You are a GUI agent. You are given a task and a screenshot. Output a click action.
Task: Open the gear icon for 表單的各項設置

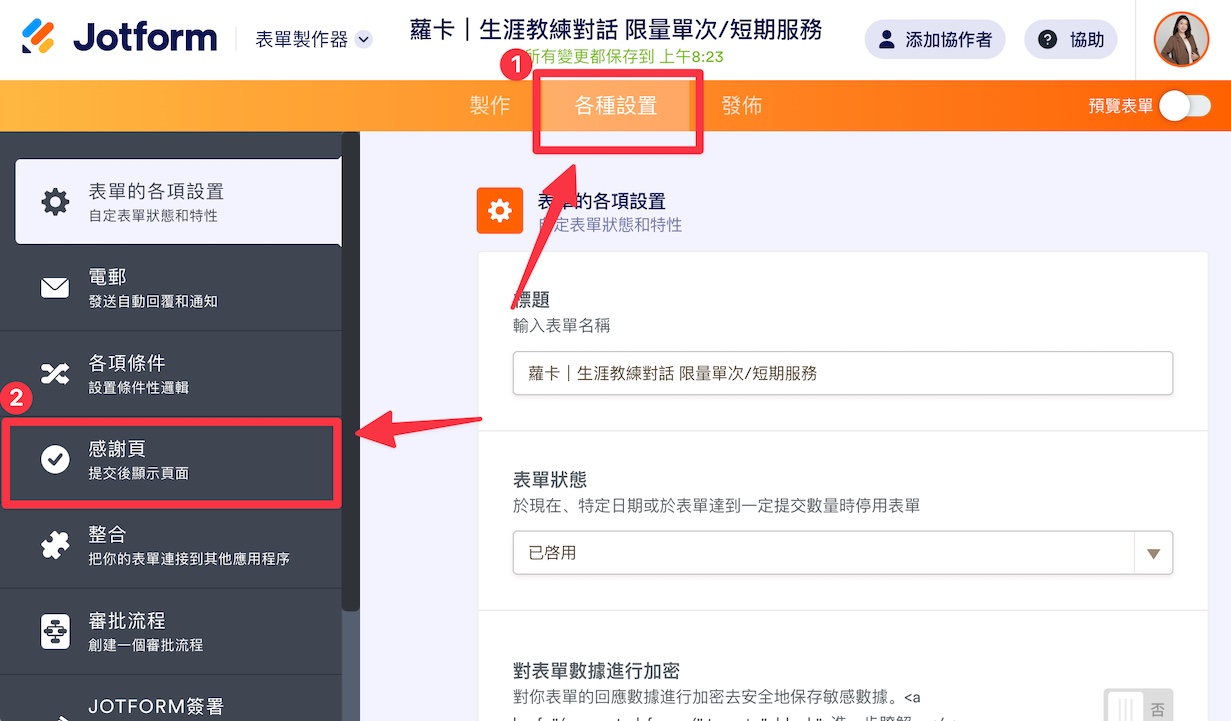(x=55, y=202)
